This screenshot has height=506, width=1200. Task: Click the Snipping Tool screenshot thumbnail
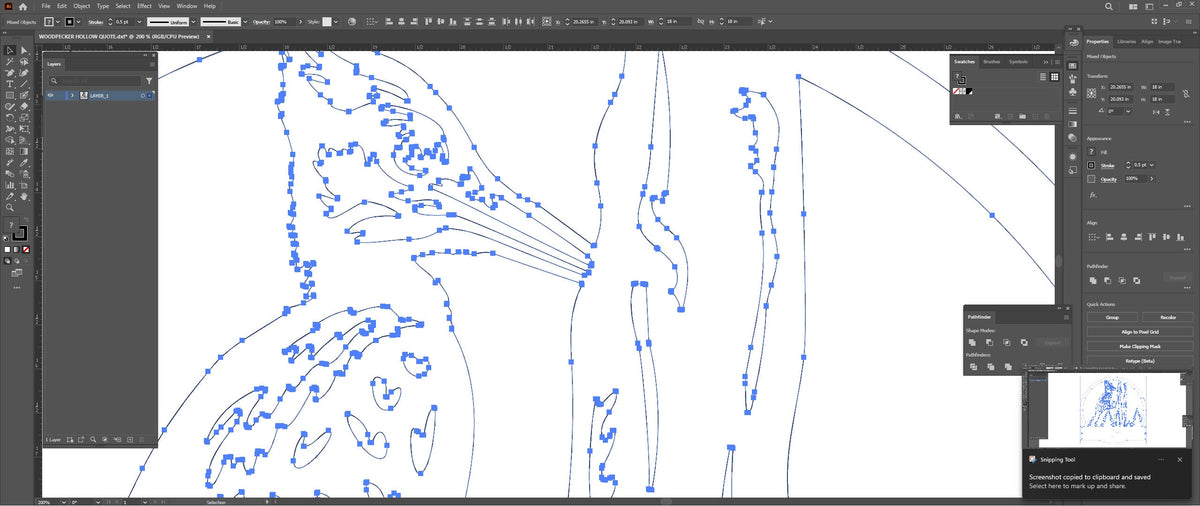click(1106, 410)
